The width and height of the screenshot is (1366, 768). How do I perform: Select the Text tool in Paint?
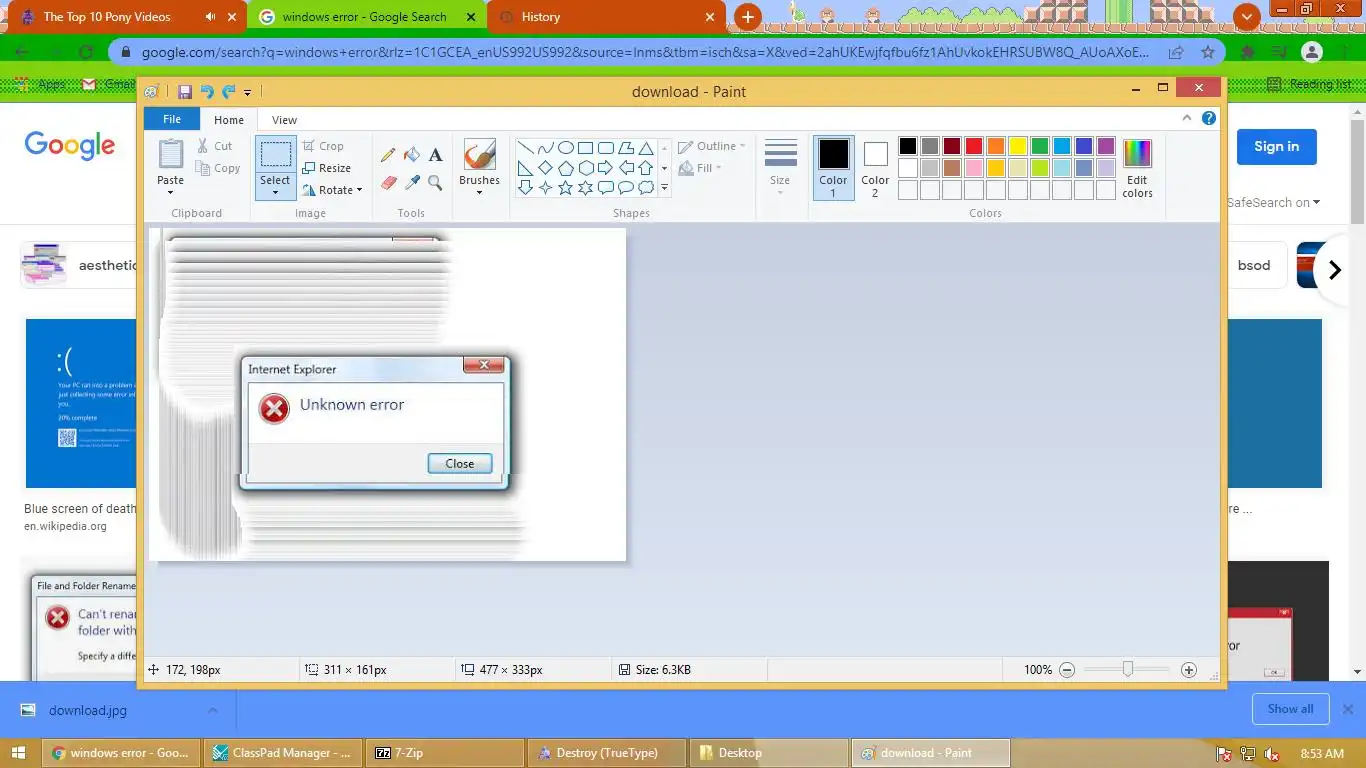(x=435, y=155)
